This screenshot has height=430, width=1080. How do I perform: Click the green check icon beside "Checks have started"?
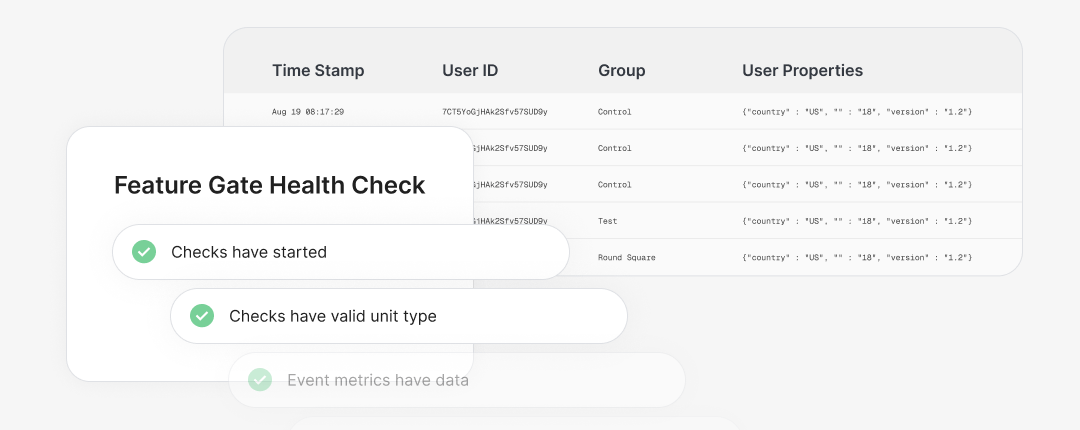point(144,252)
